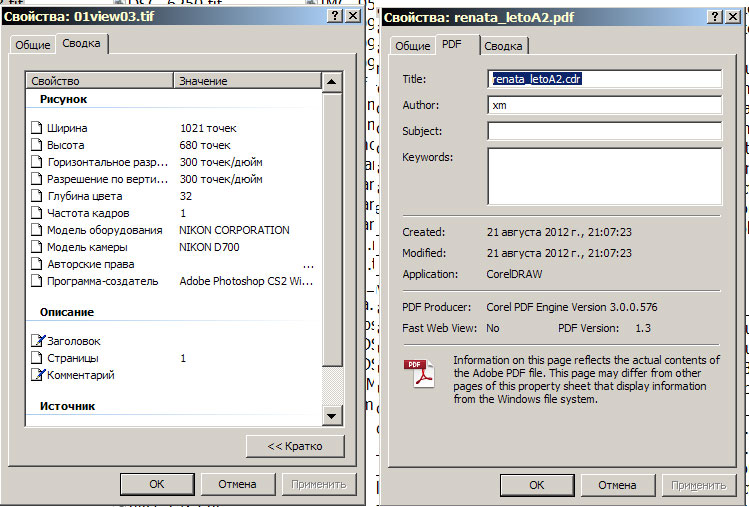
Task: Click the icon beside Частота кадров row
Action: click(x=36, y=213)
